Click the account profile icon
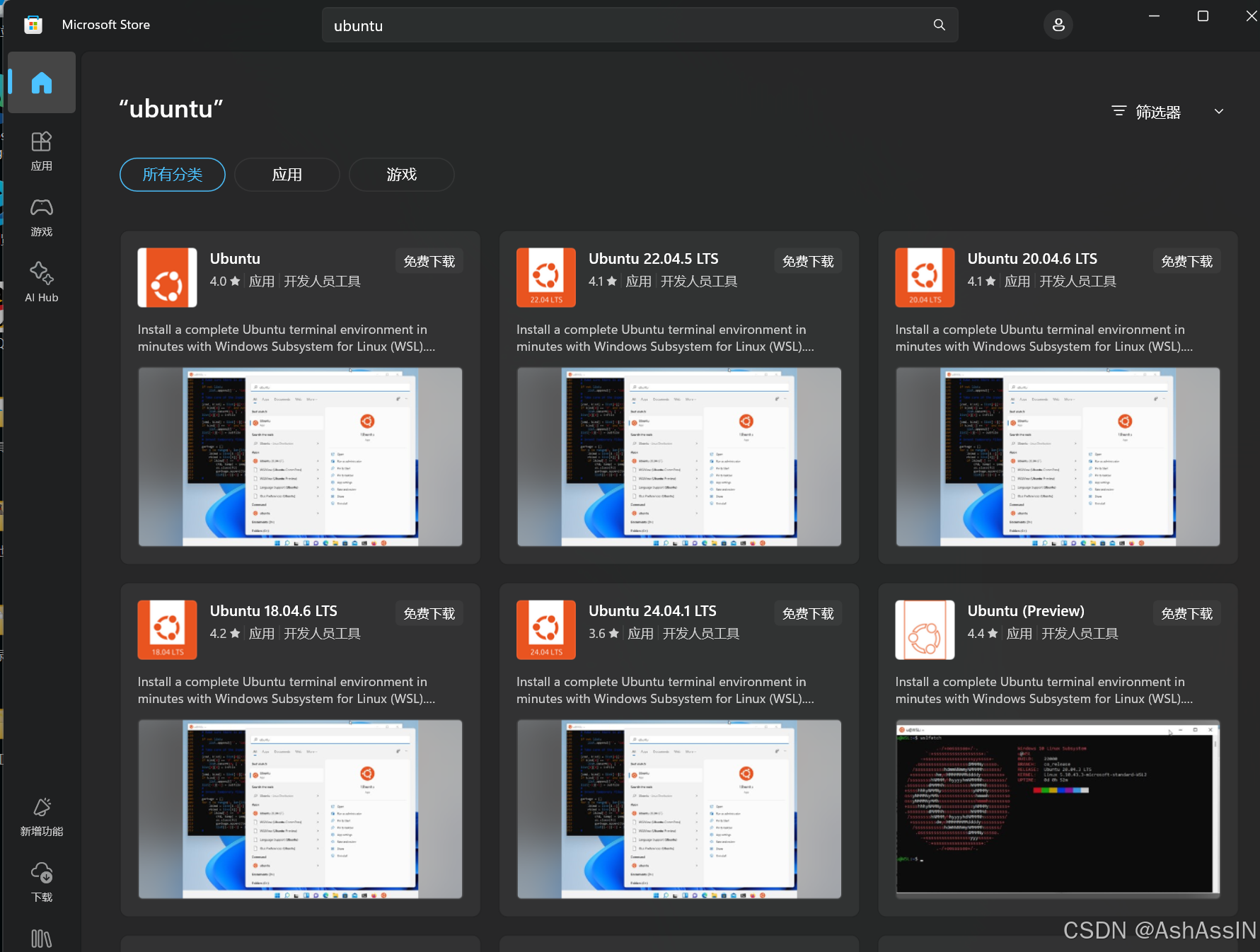The height and width of the screenshot is (952, 1260). [1058, 24]
